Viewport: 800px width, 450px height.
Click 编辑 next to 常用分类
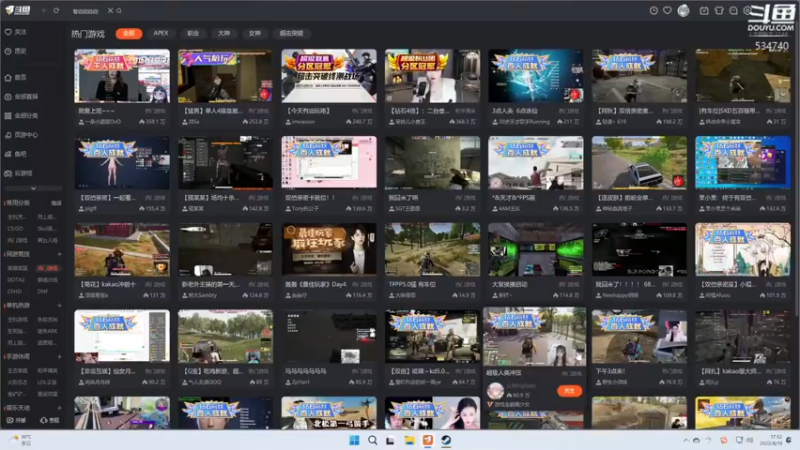pos(56,203)
